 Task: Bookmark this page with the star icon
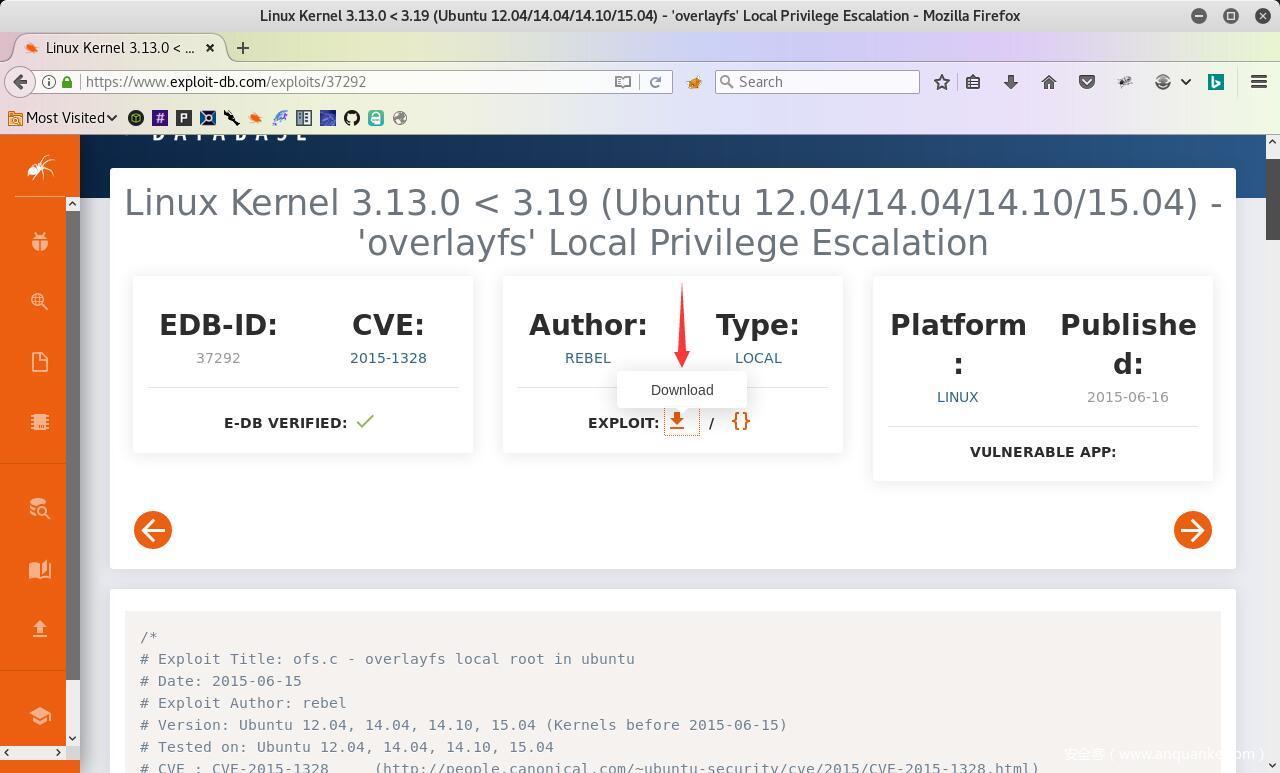click(941, 82)
